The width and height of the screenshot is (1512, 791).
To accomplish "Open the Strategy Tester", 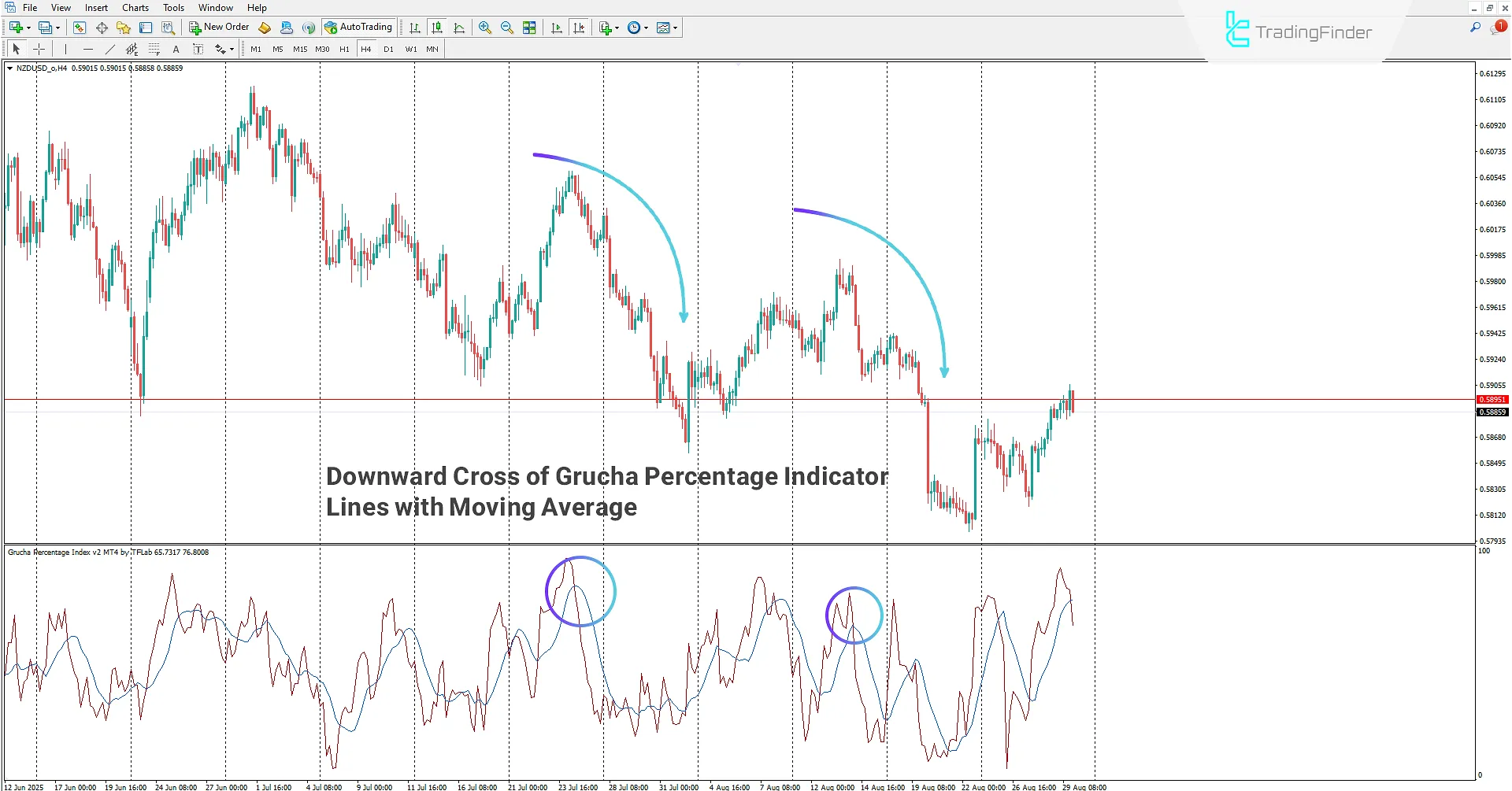I will pos(168,27).
